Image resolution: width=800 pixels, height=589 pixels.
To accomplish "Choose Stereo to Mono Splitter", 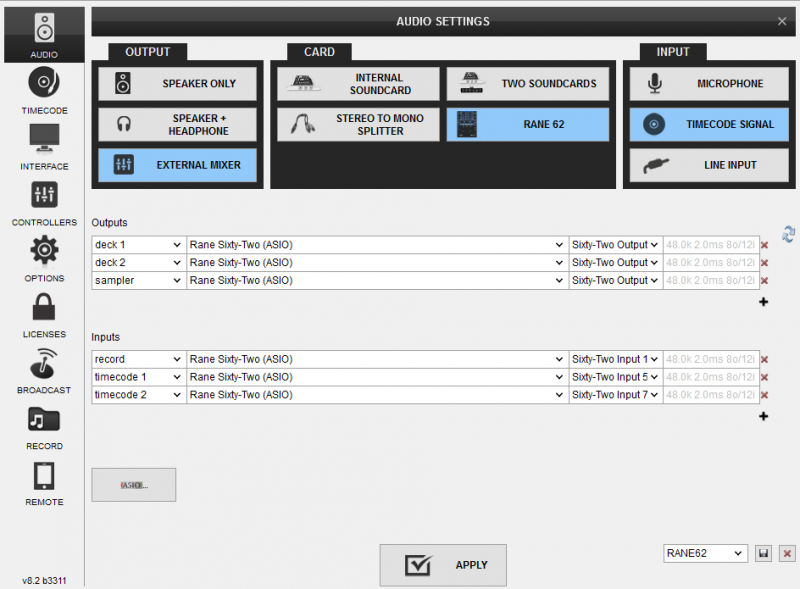I will [x=358, y=125].
